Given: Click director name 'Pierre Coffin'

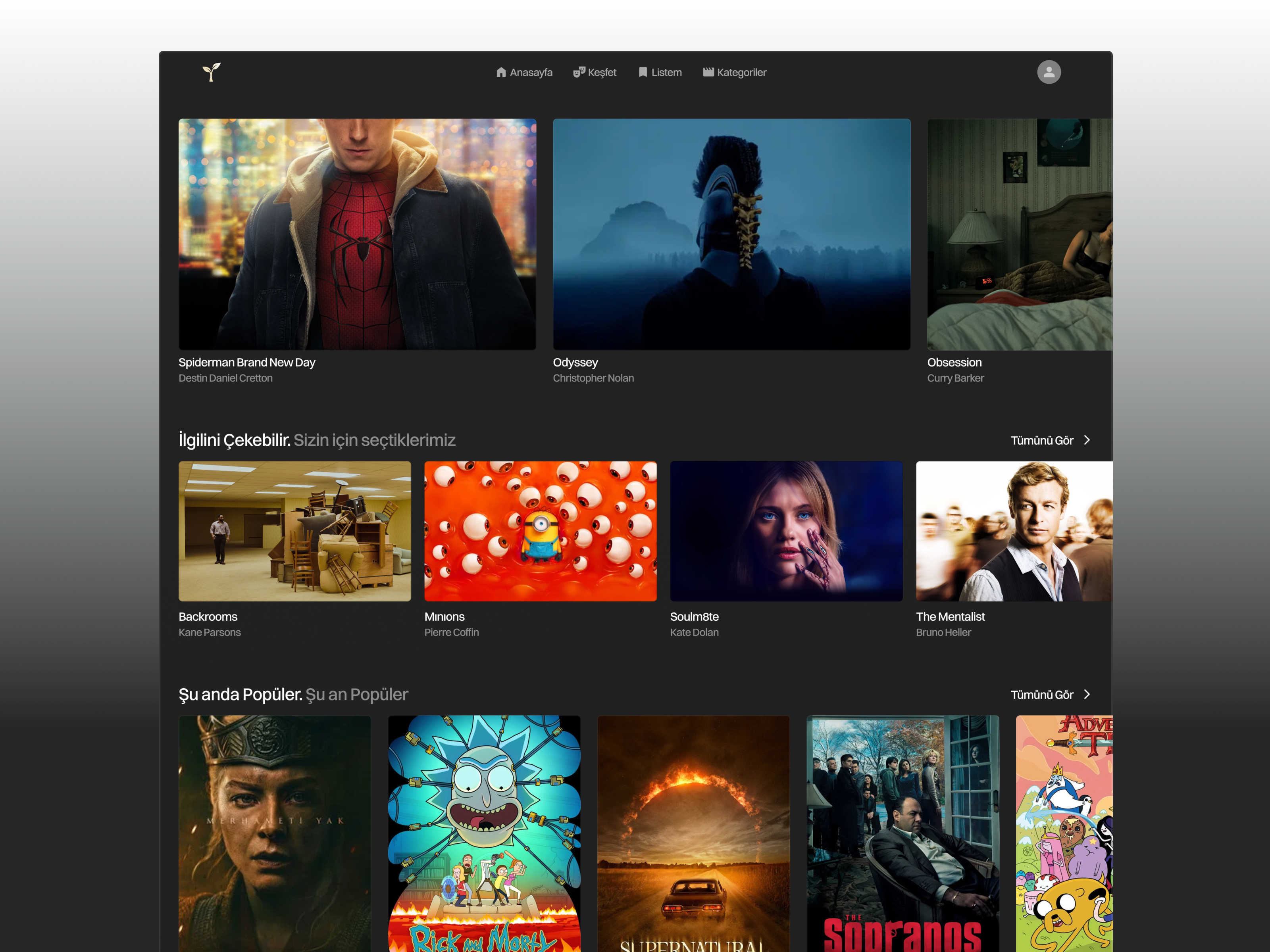Looking at the screenshot, I should click(x=451, y=632).
